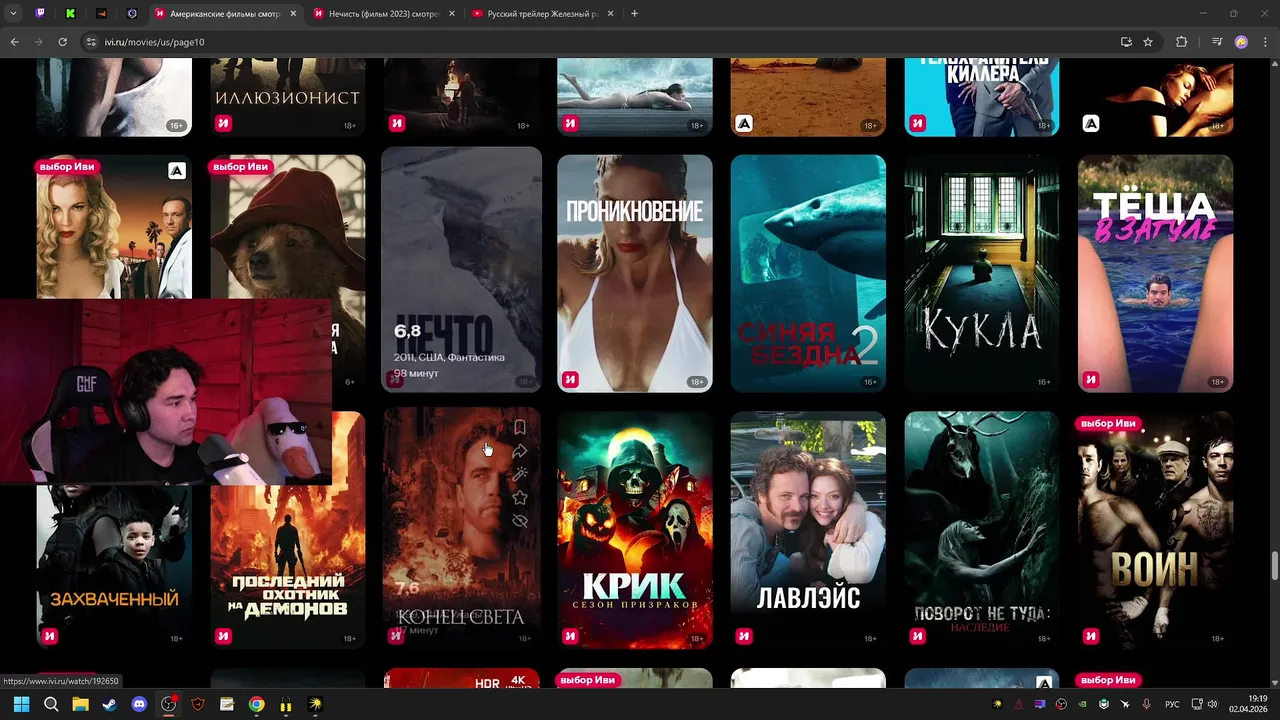Click the page vertical scrollbar thumb
The image size is (1280, 720).
coord(1274,564)
